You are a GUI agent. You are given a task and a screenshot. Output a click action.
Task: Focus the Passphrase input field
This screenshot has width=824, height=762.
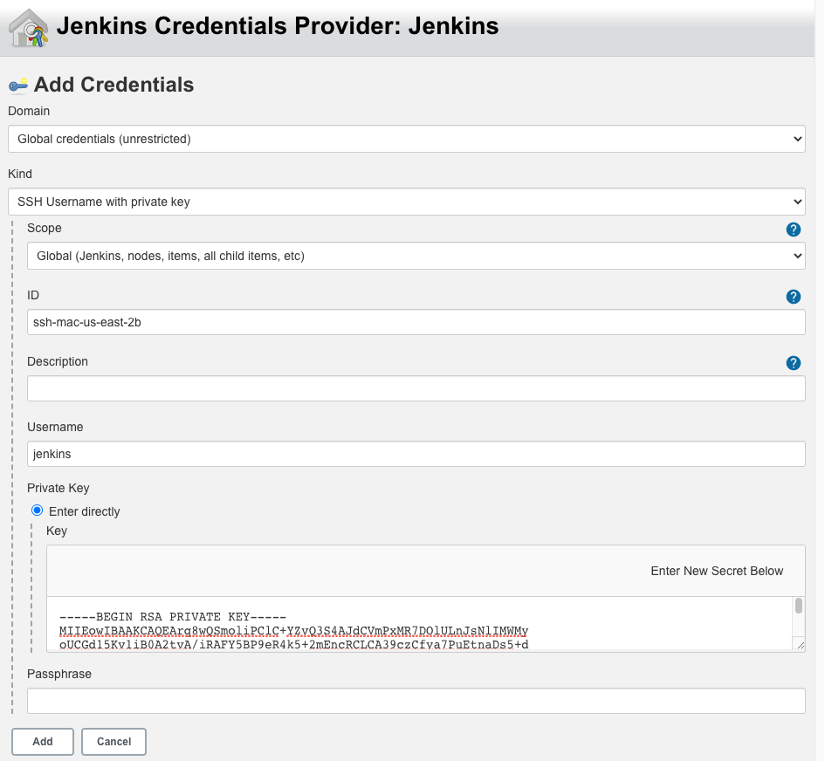(416, 701)
